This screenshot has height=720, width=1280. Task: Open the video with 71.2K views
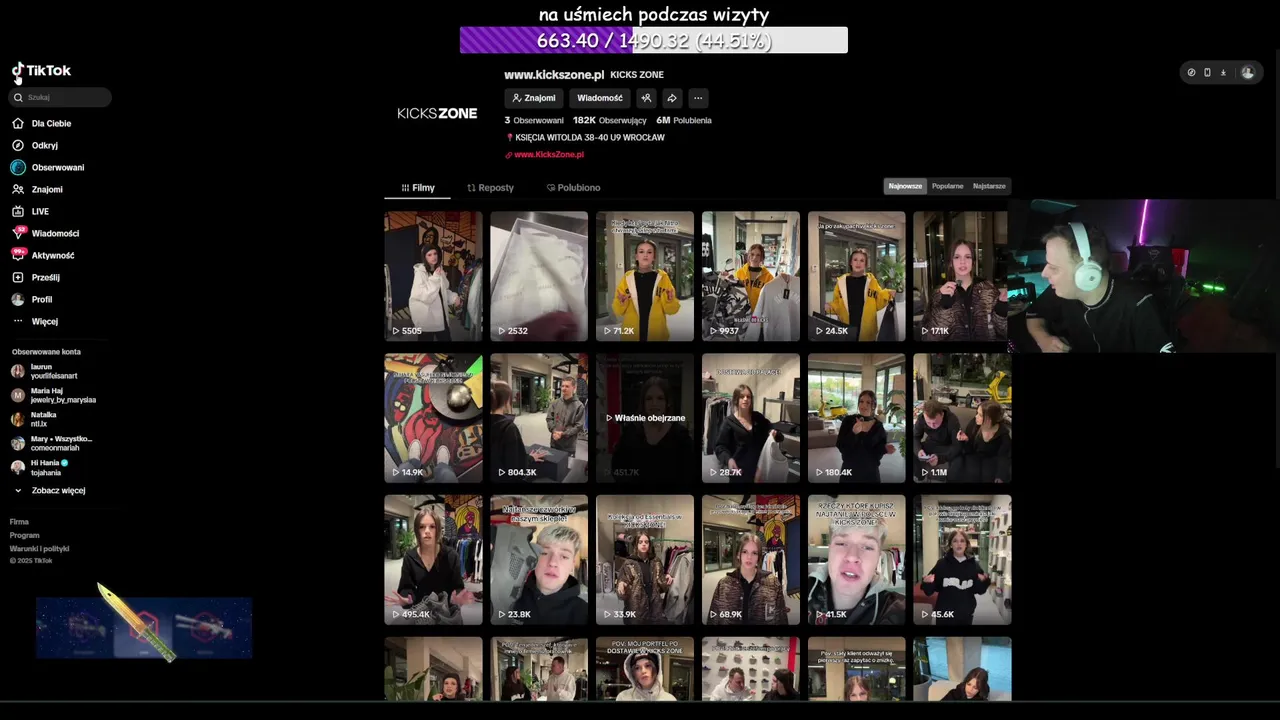[x=645, y=276]
